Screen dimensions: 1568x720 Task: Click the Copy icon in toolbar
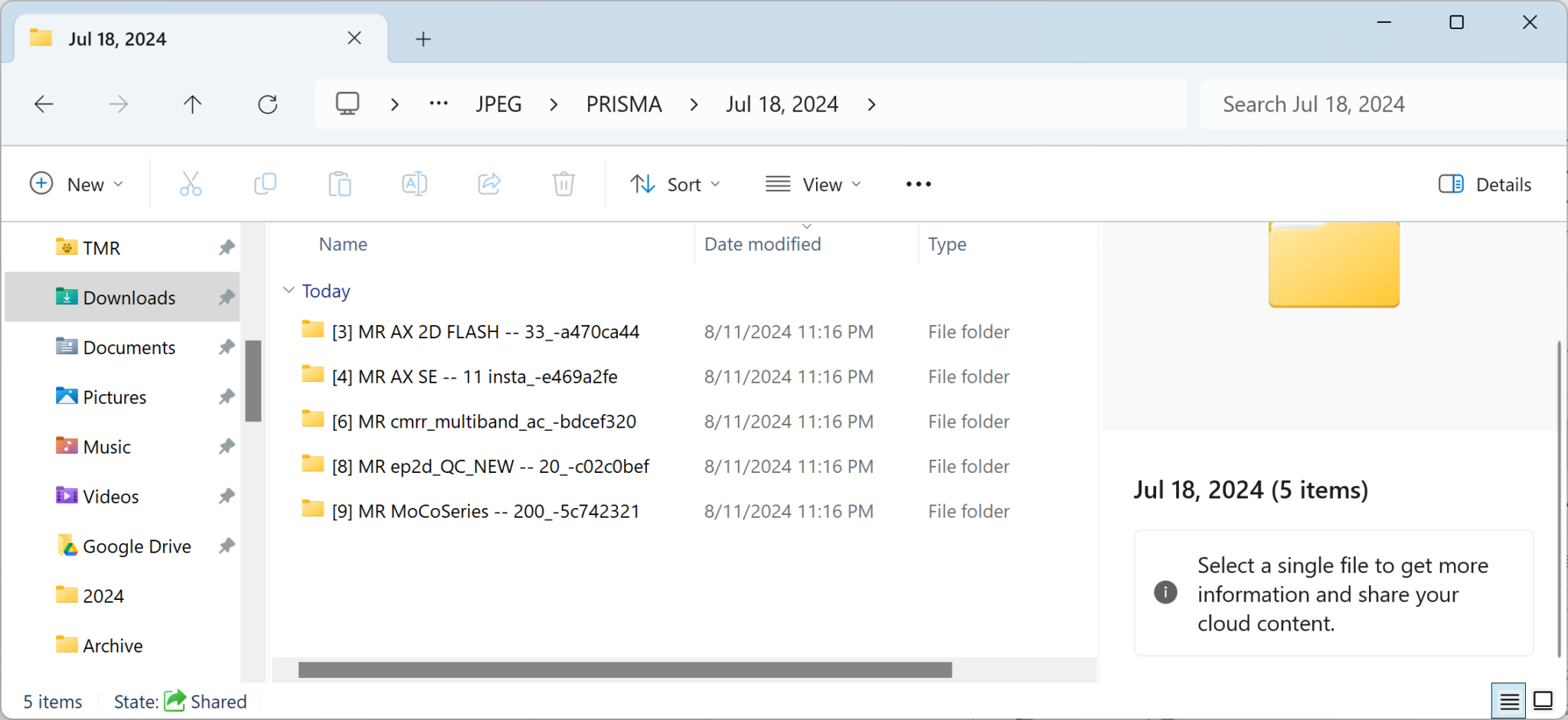tap(265, 184)
